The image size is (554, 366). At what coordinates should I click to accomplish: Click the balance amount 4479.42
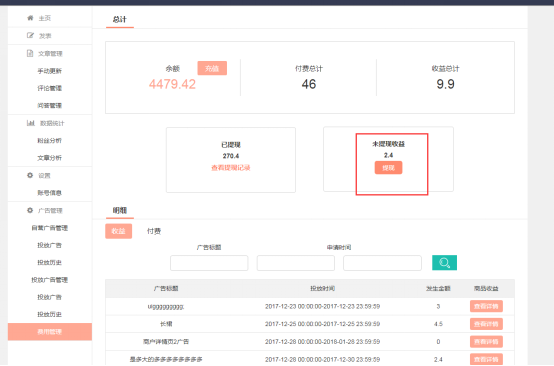click(172, 84)
